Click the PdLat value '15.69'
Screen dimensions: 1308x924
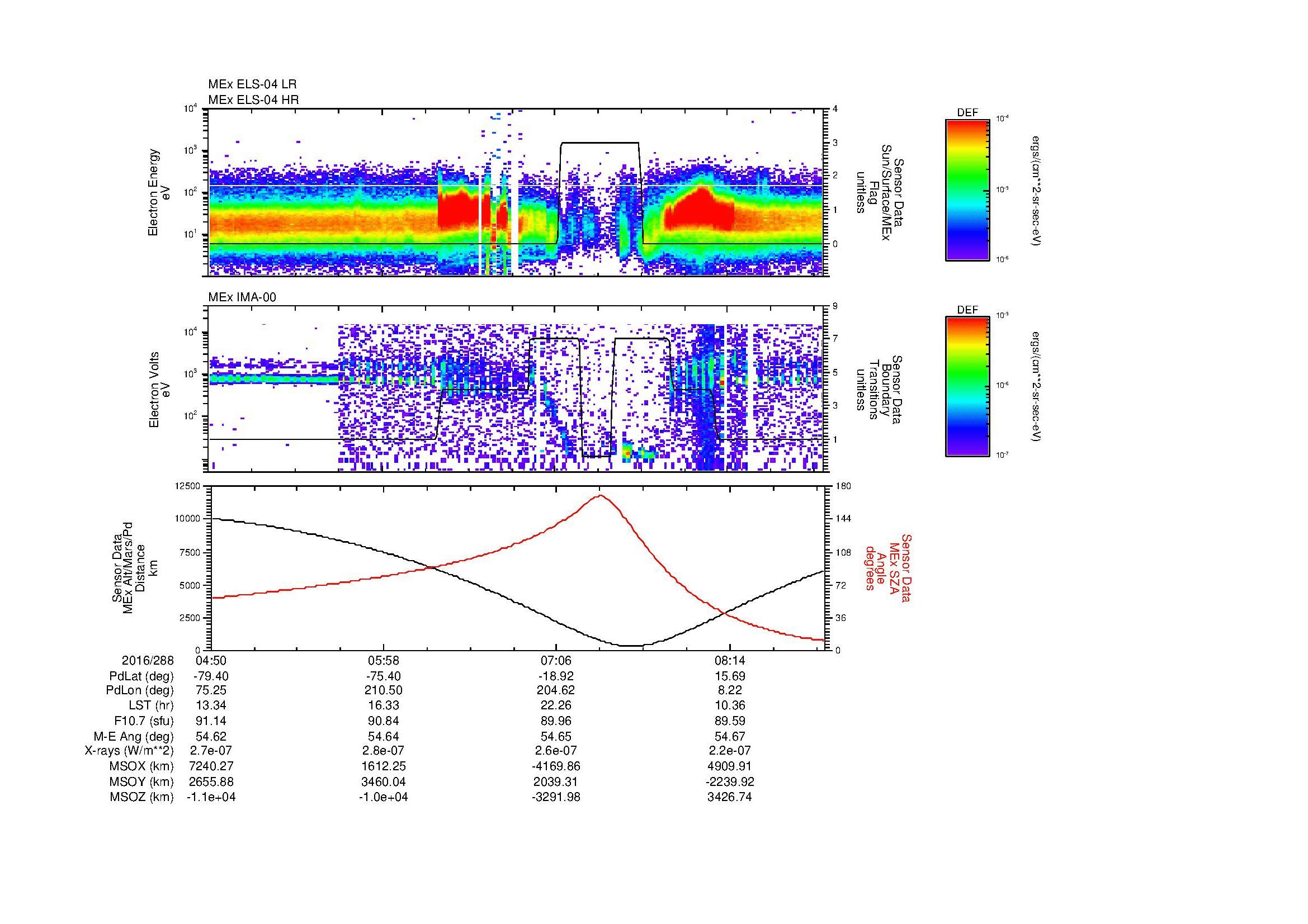tap(729, 676)
